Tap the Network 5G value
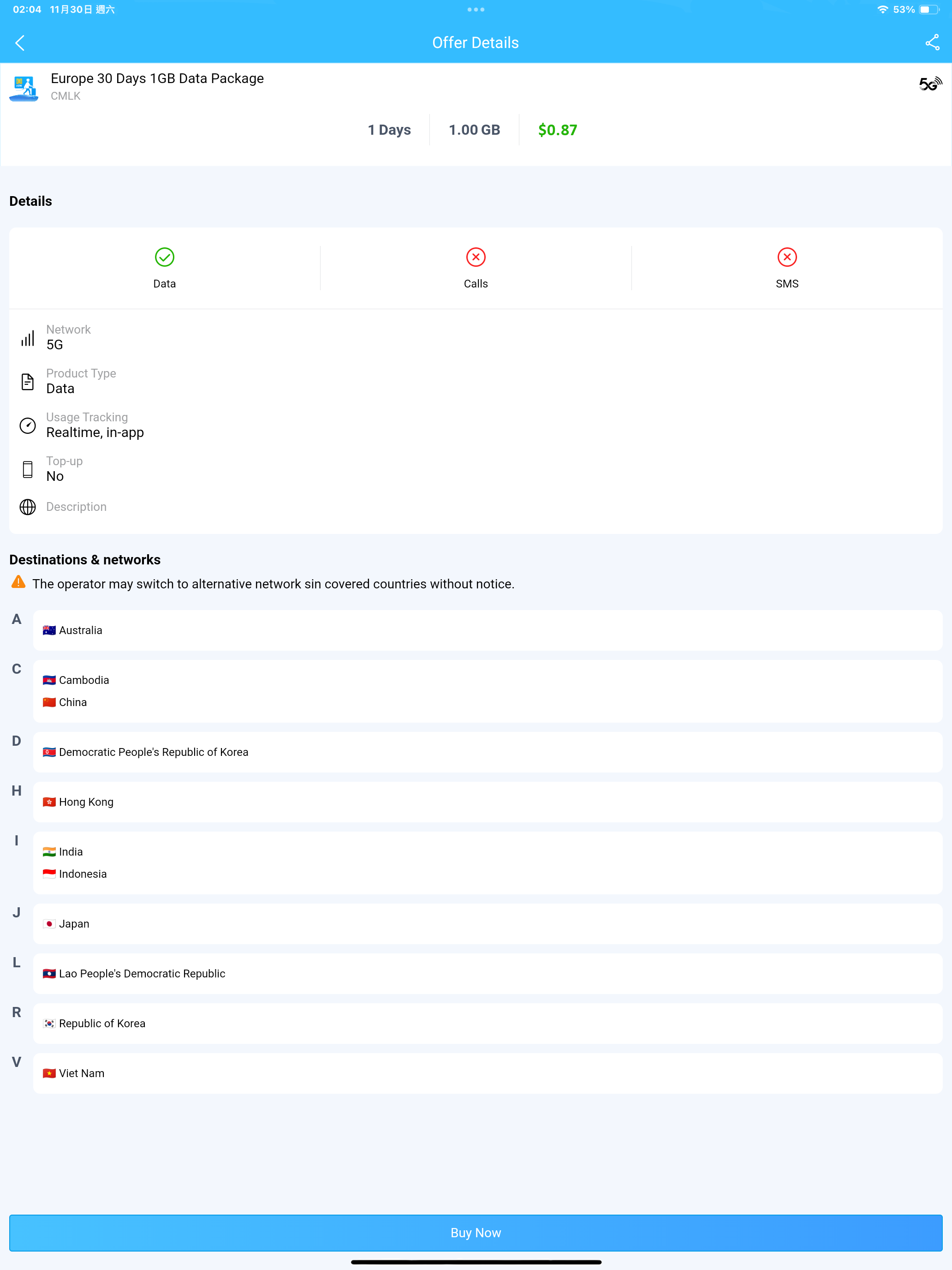 click(54, 344)
